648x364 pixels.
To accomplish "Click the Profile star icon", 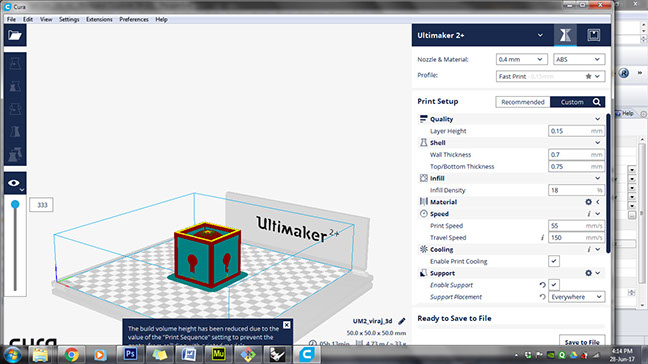I will coord(588,76).
